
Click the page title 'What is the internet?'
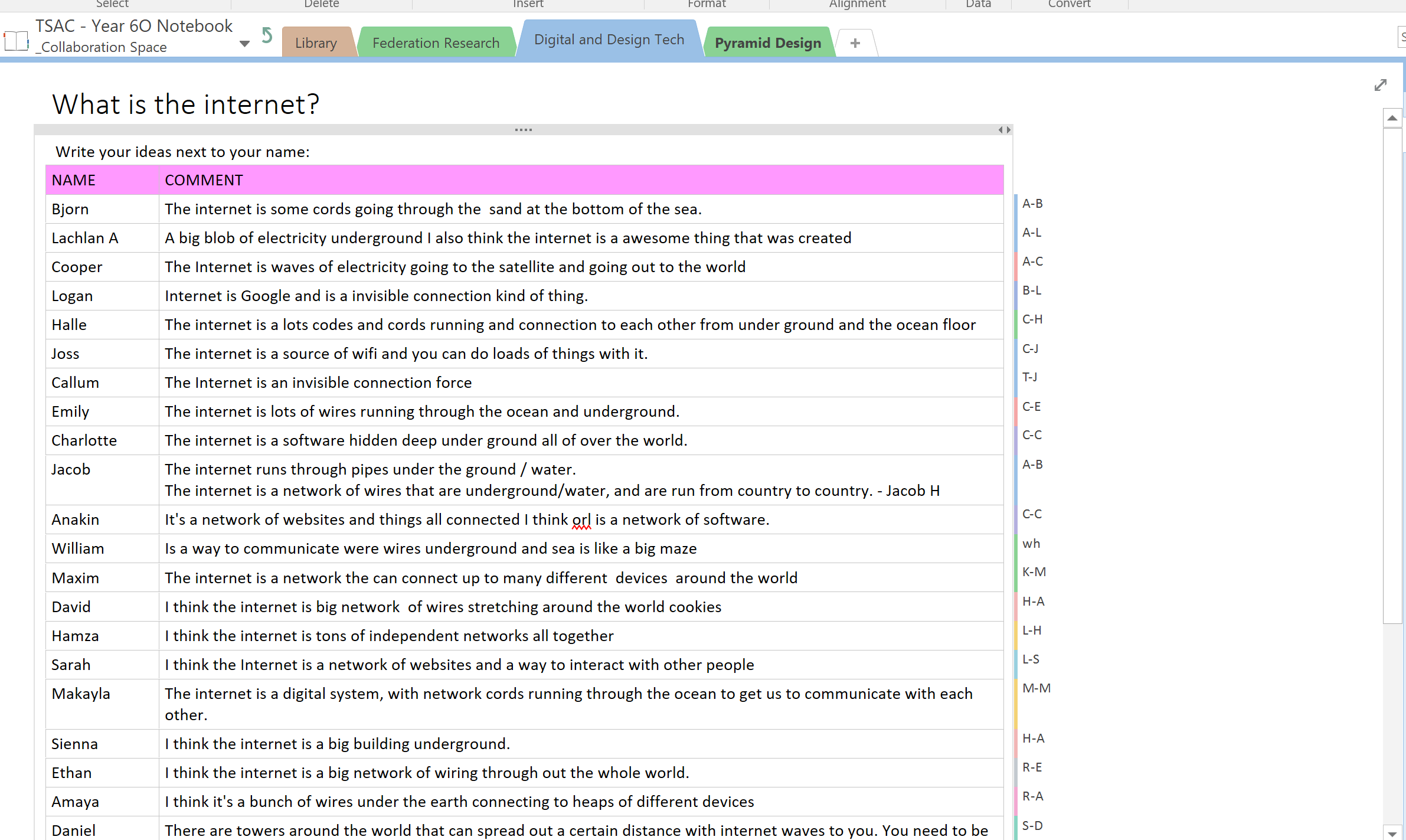coord(186,104)
